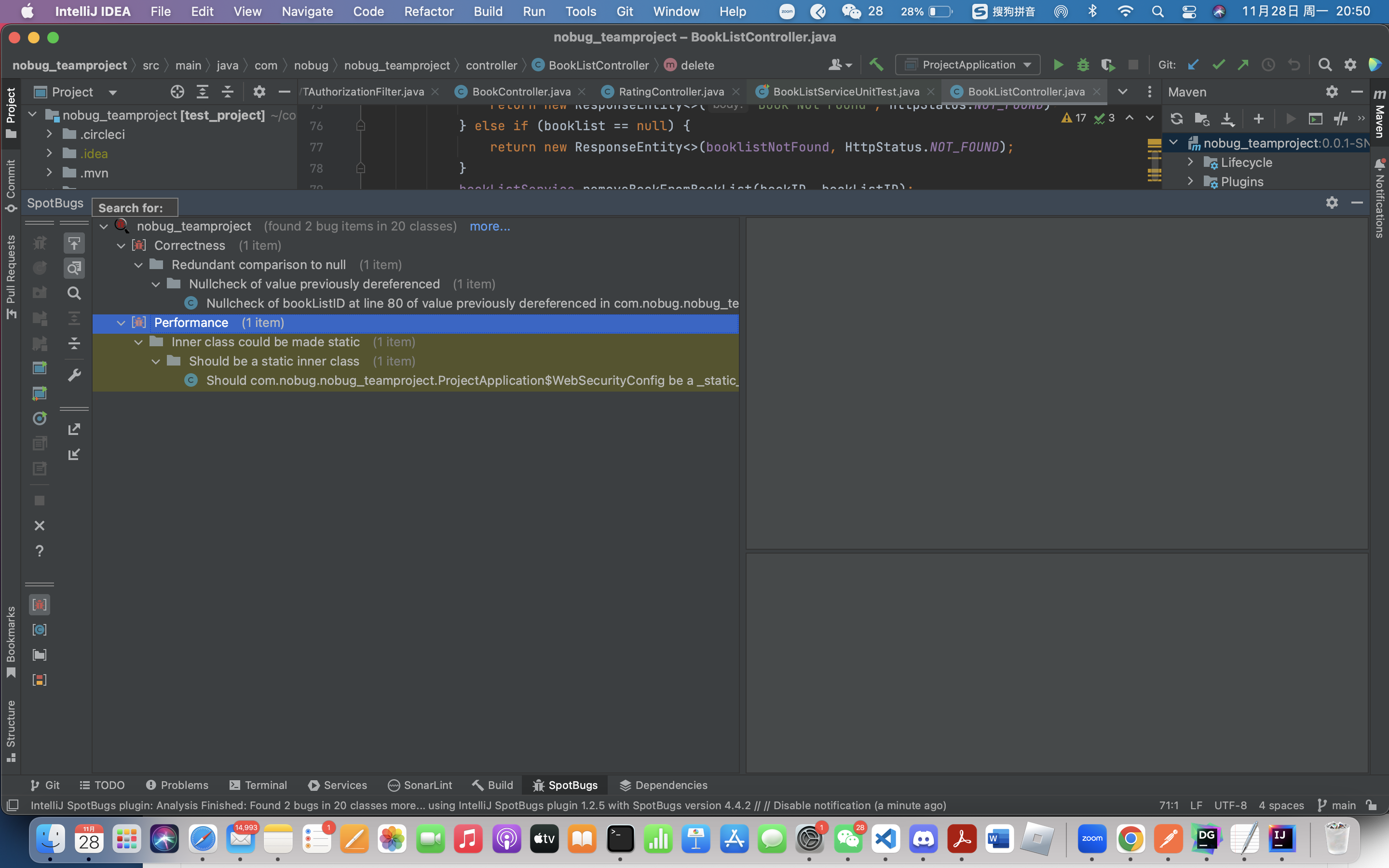Screen dimensions: 1389x868
Task: Switch to the BookController.java tab
Action: pyautogui.click(x=520, y=92)
